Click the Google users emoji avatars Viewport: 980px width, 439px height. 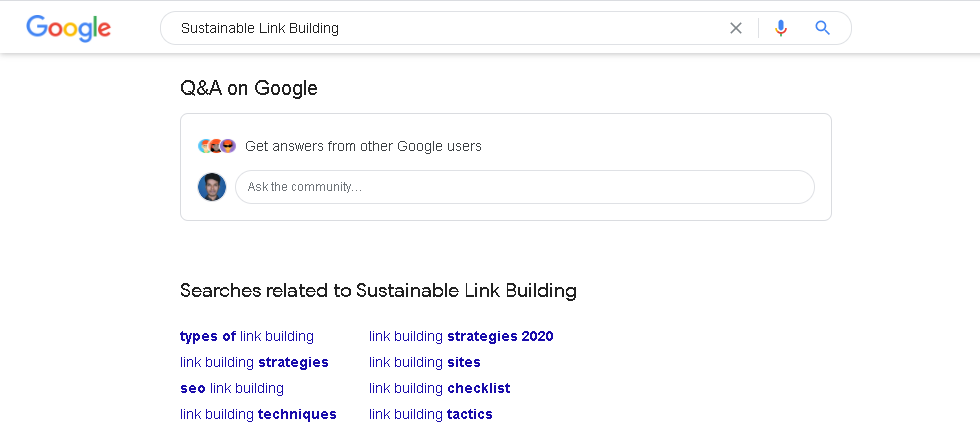coord(217,146)
